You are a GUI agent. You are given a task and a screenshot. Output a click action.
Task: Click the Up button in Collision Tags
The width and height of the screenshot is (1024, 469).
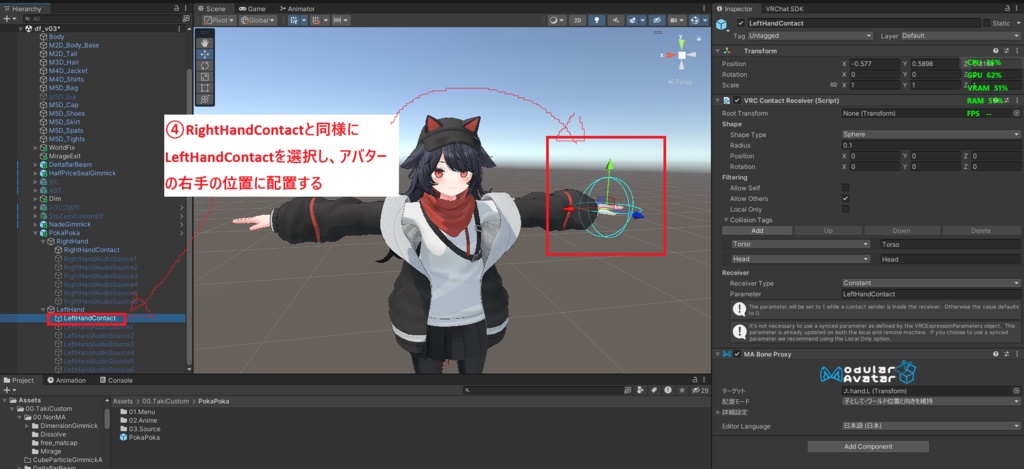(826, 231)
